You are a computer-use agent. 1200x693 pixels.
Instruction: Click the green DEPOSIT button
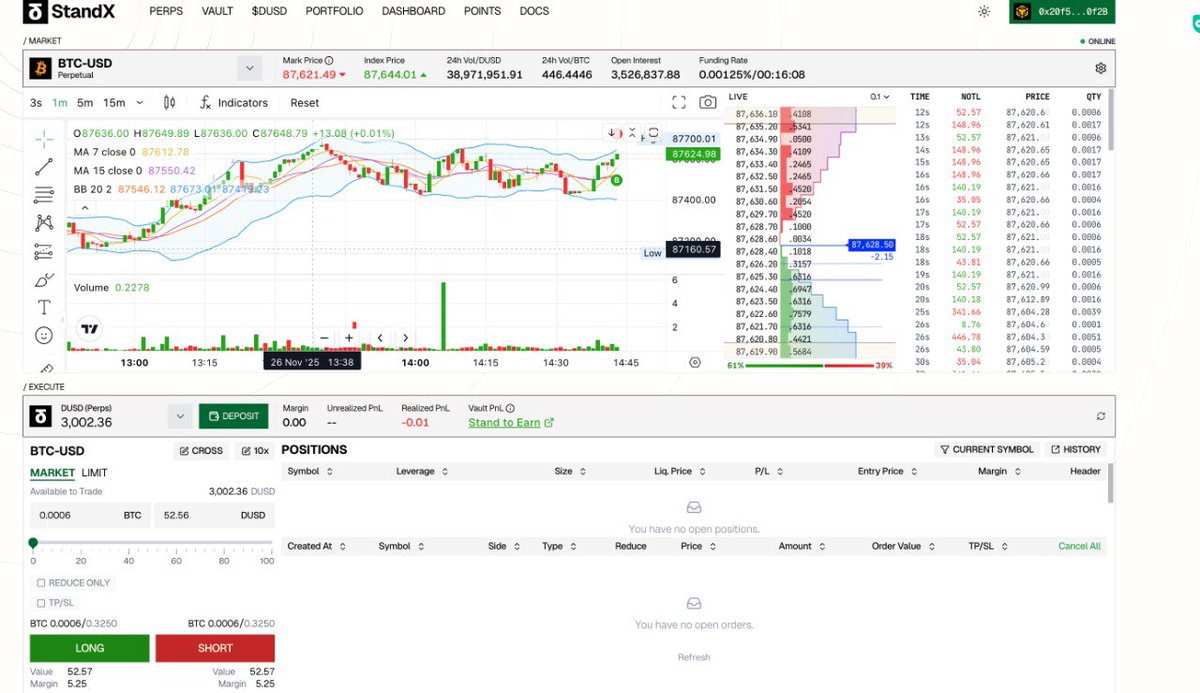(233, 415)
